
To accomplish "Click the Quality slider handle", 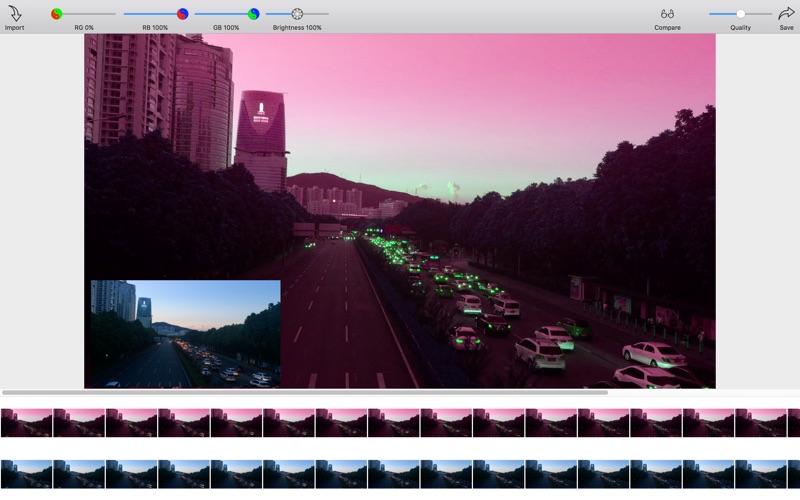I will point(740,14).
